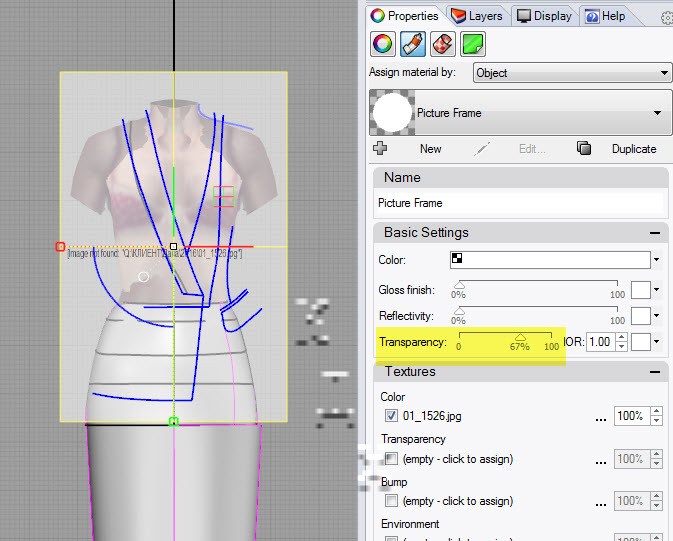Screen dimensions: 673x541
Task: Click the white gumball center square handle
Action: pyautogui.click(x=173, y=246)
